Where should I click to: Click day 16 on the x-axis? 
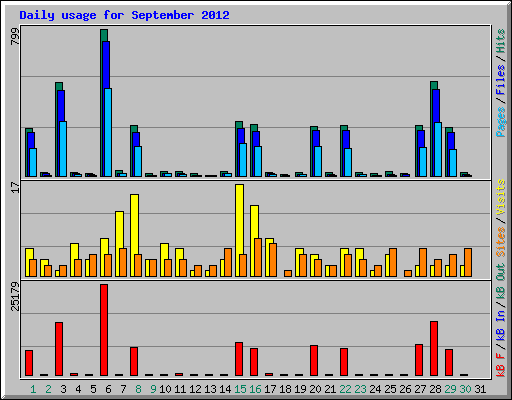pos(255,389)
